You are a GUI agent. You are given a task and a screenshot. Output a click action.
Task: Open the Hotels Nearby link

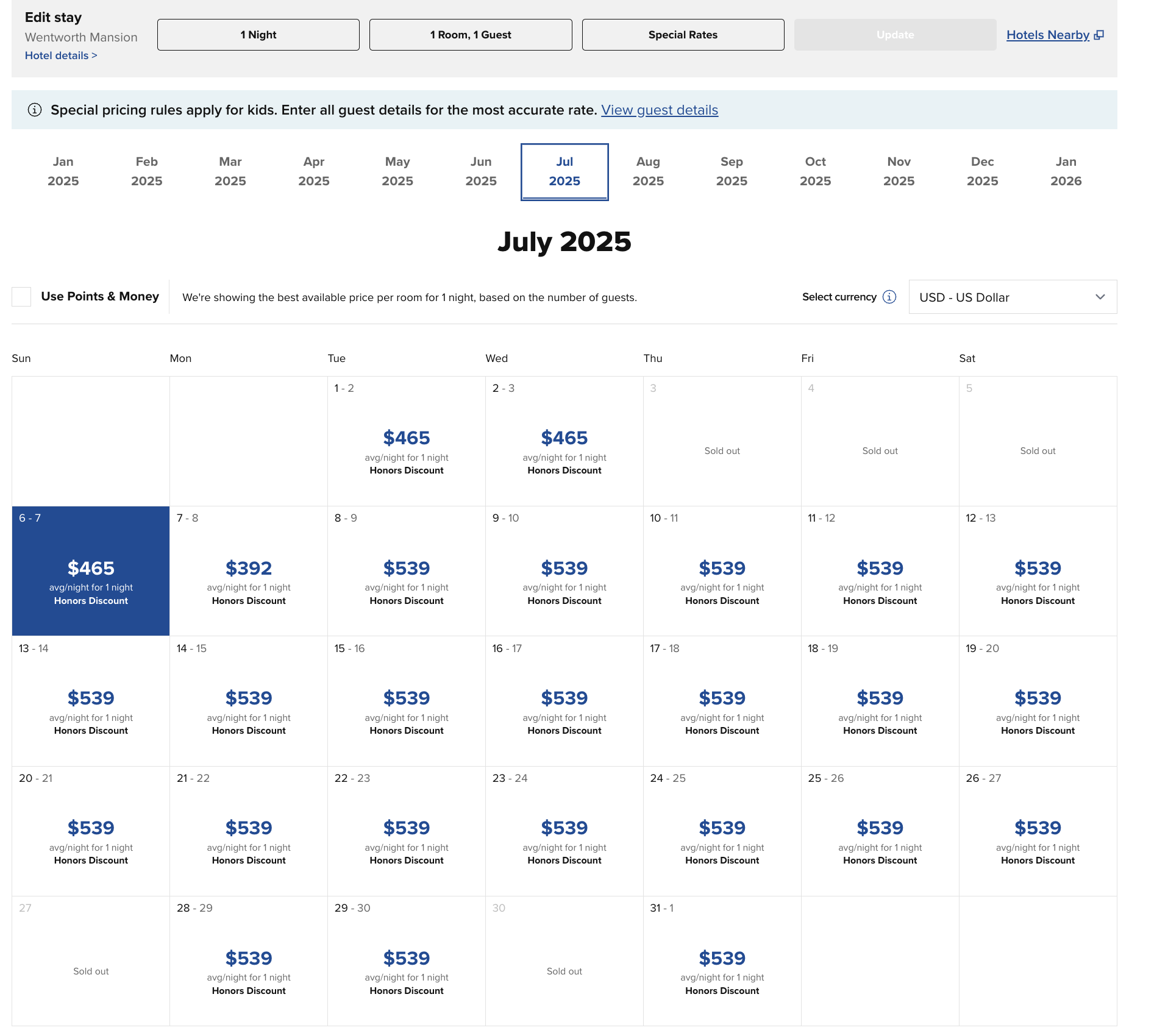1047,35
